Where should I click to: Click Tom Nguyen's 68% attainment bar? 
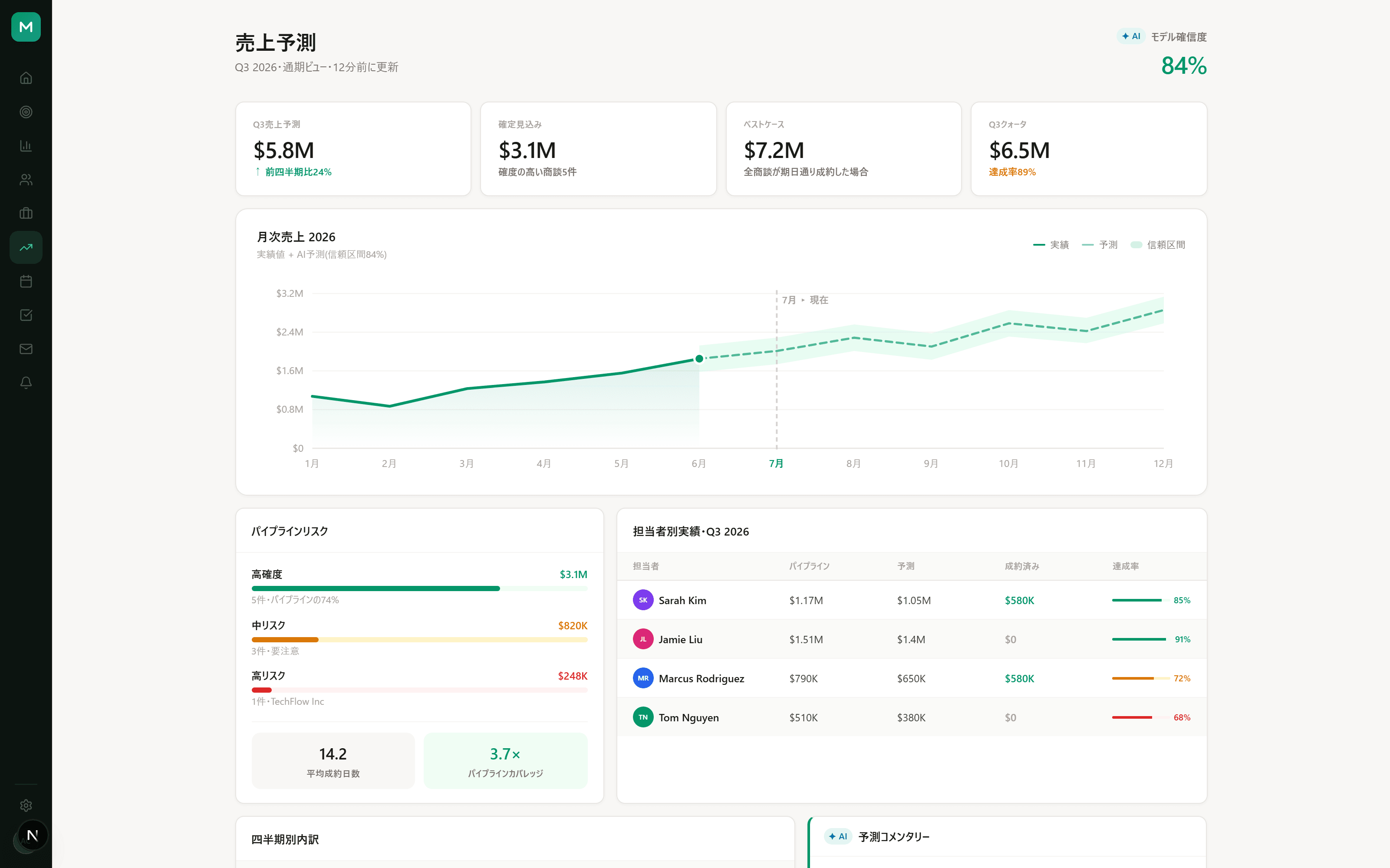[1140, 717]
